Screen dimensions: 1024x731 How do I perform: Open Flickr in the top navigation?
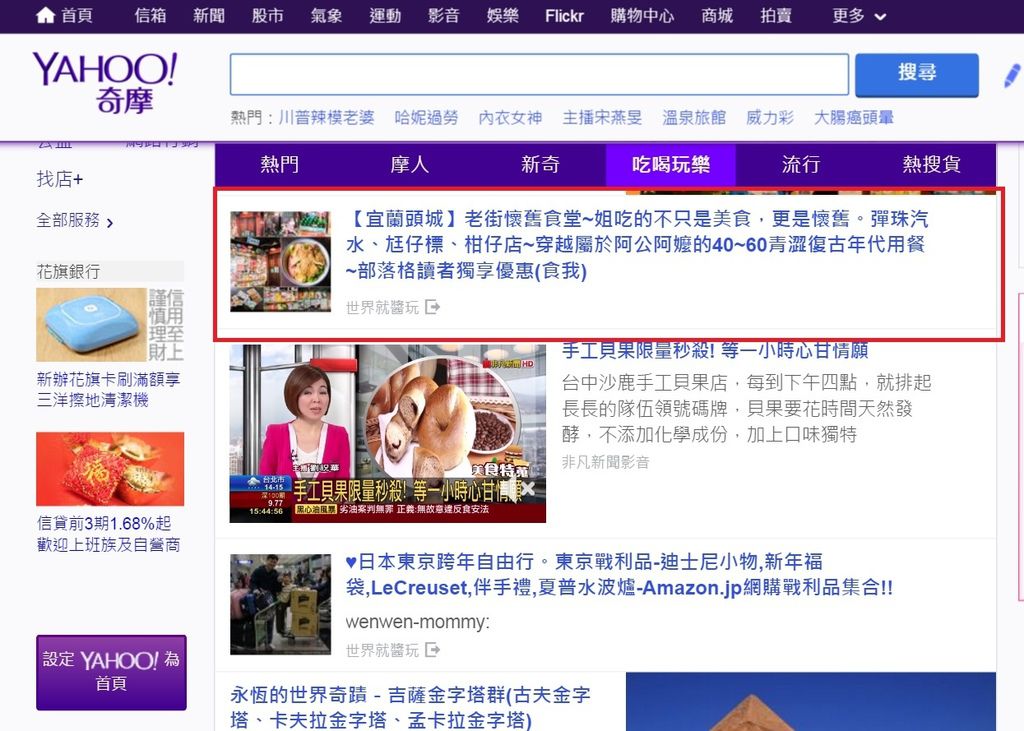pyautogui.click(x=564, y=16)
